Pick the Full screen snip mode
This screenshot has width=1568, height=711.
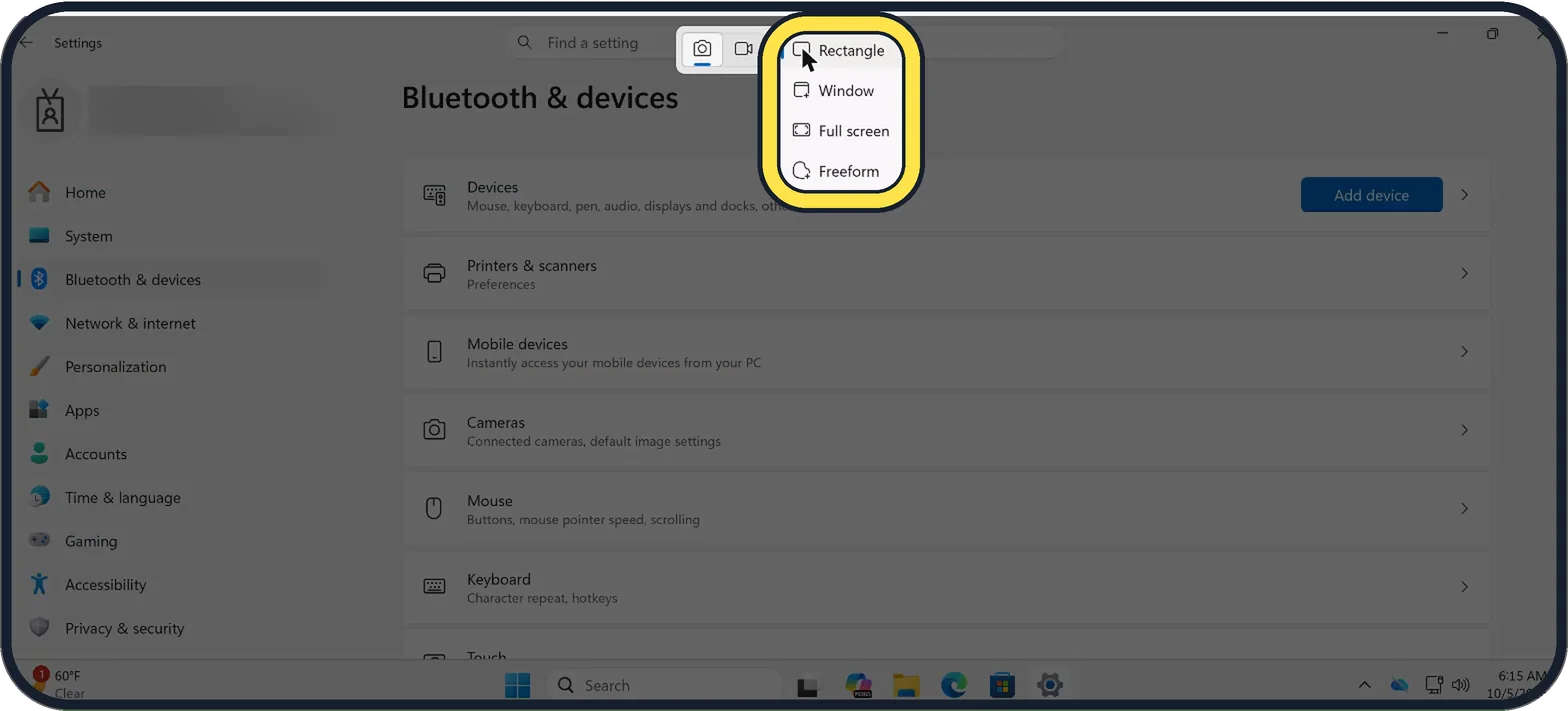[x=842, y=131]
